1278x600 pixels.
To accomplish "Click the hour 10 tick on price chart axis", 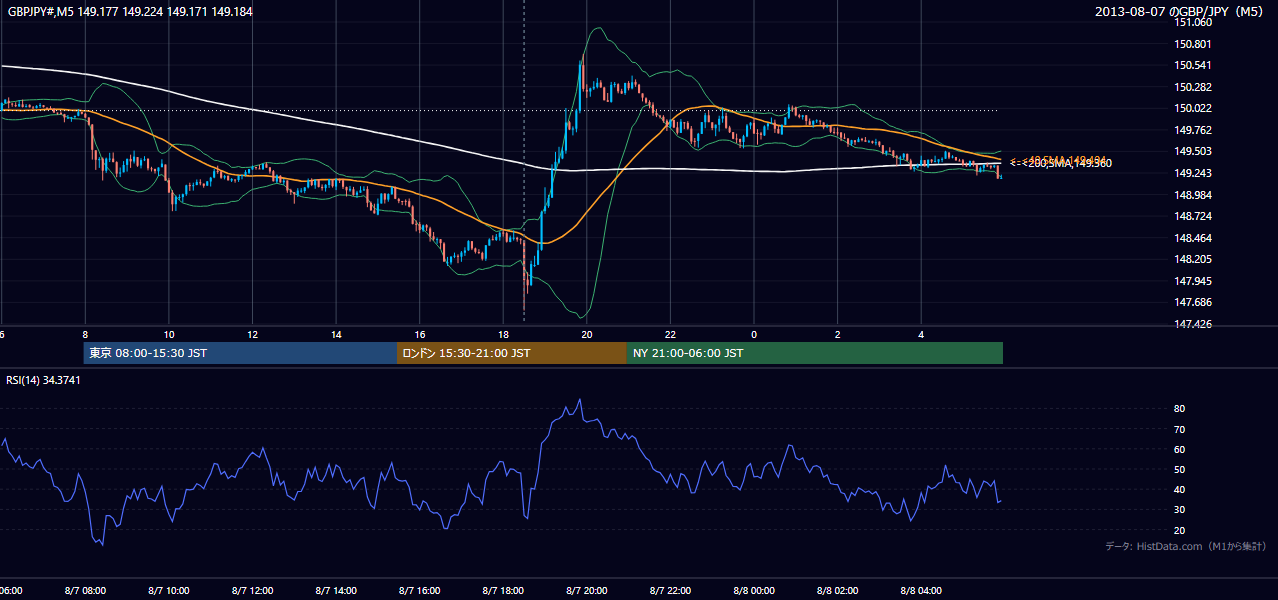I will point(169,334).
